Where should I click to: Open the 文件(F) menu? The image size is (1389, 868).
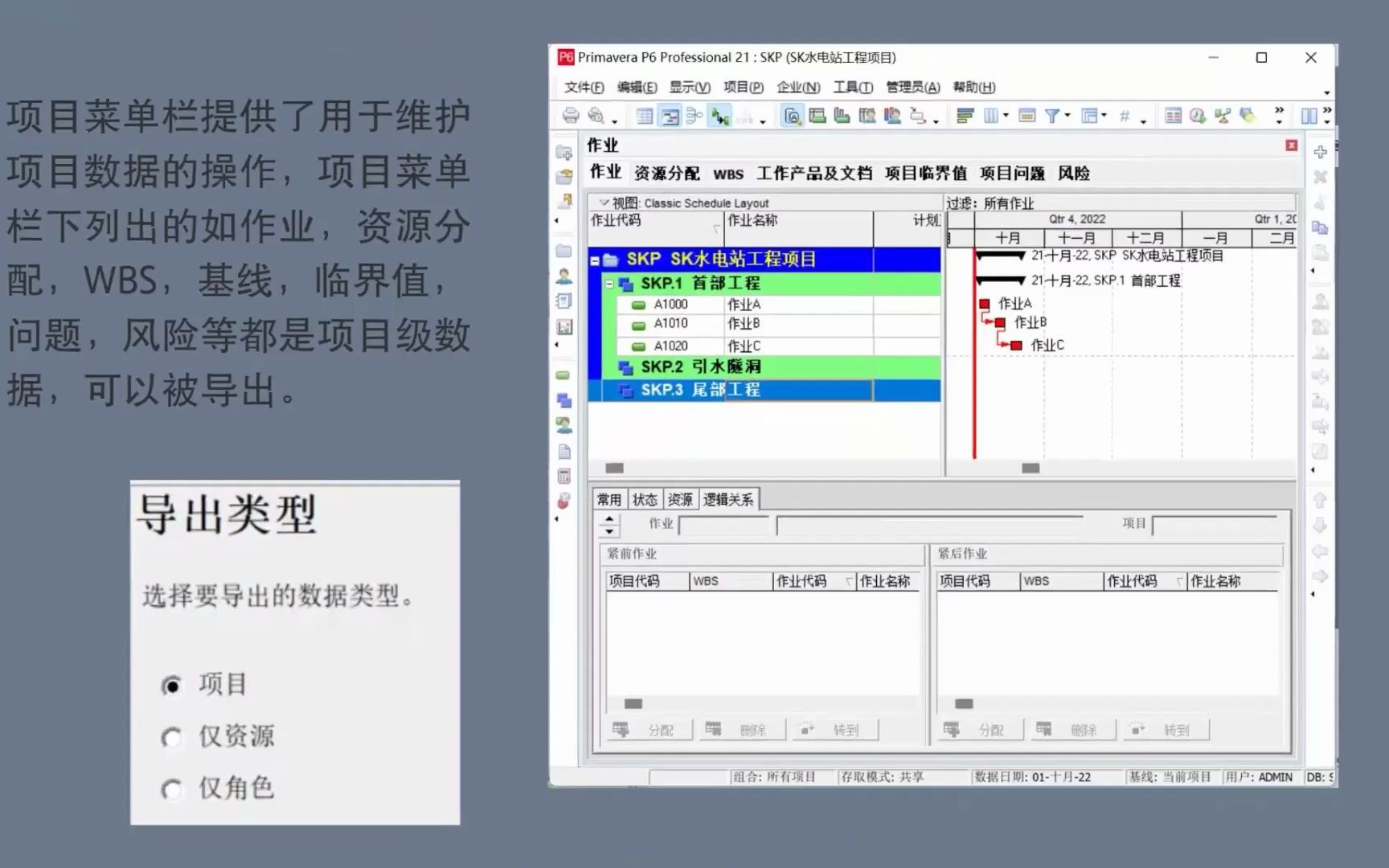pyautogui.click(x=584, y=87)
